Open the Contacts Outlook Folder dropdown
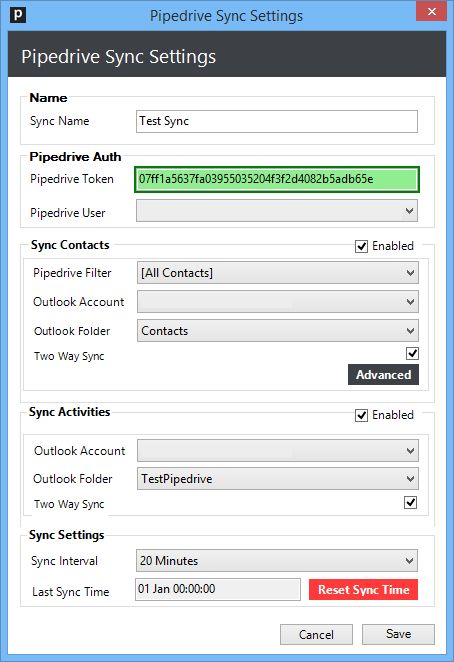The width and height of the screenshot is (454, 662). coord(277,331)
